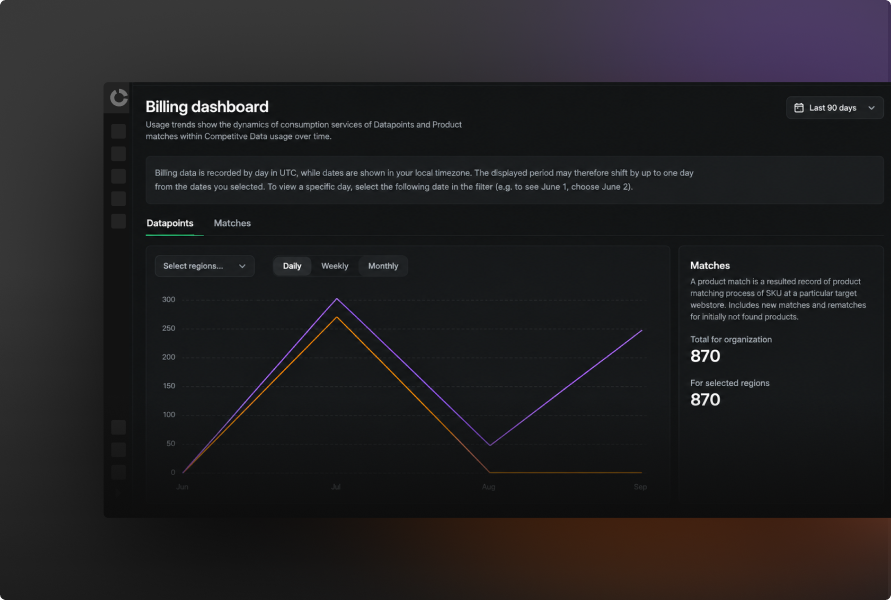Click the Matches panel heading

710,265
